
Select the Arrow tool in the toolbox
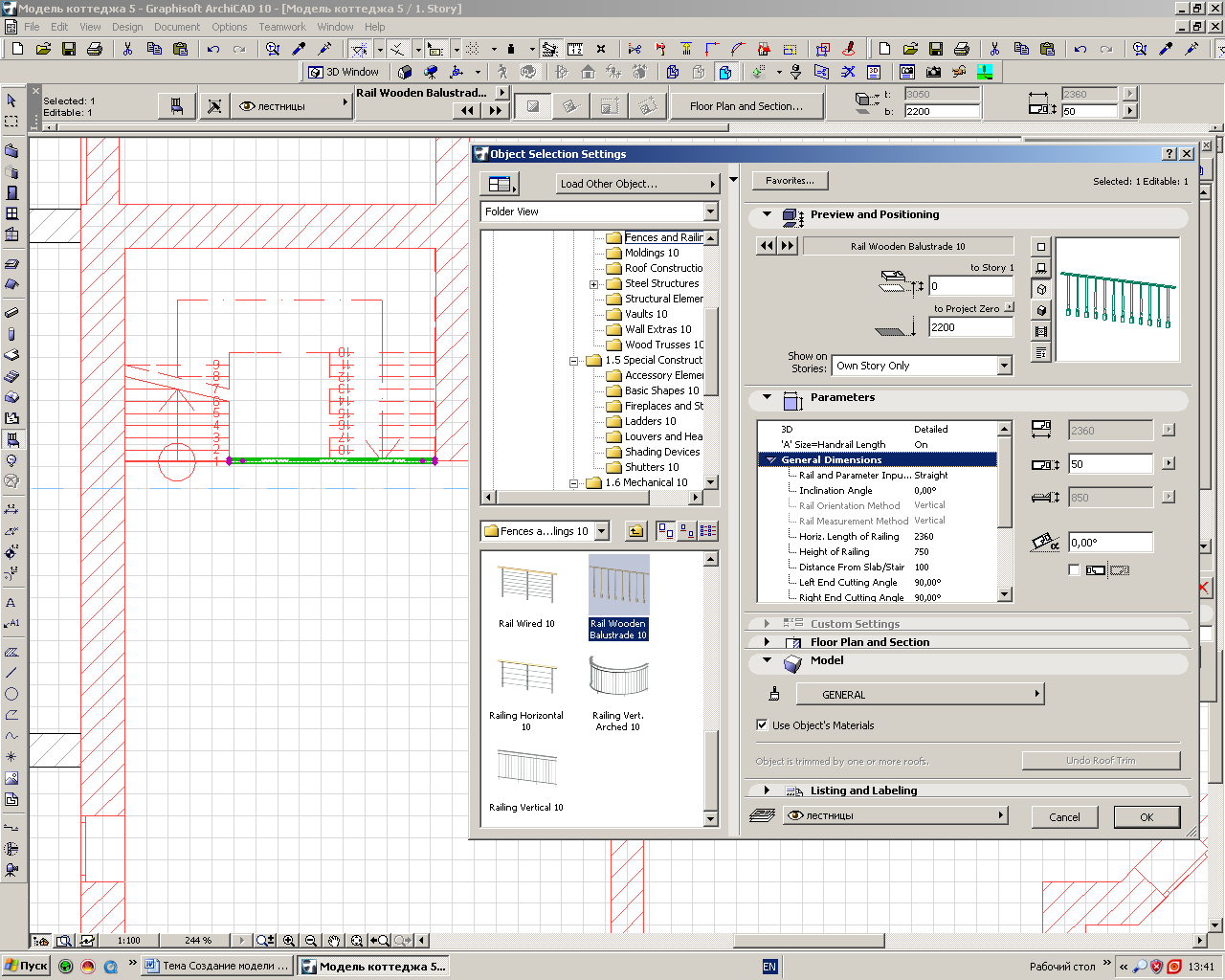coord(11,100)
